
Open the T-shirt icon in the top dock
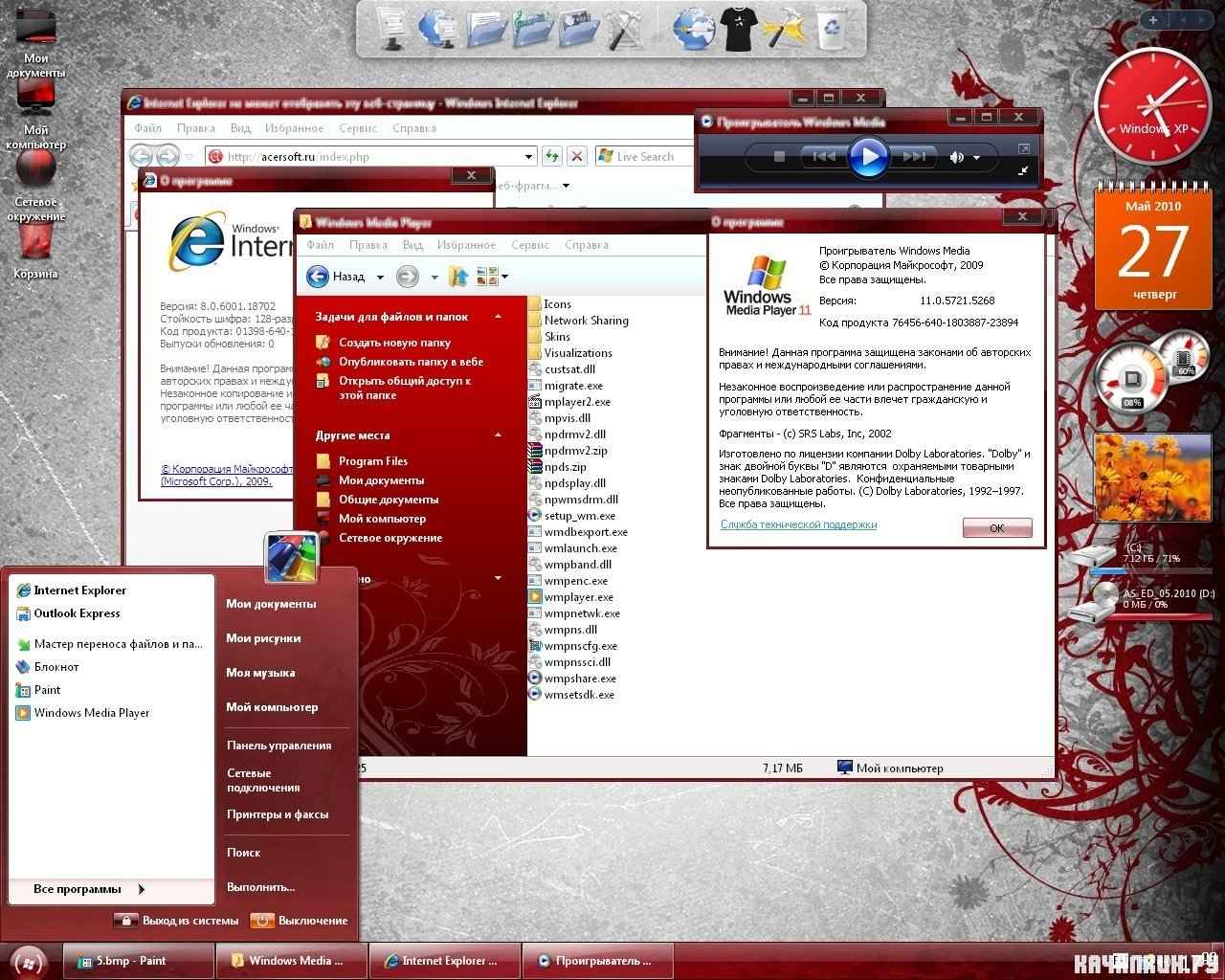[739, 29]
